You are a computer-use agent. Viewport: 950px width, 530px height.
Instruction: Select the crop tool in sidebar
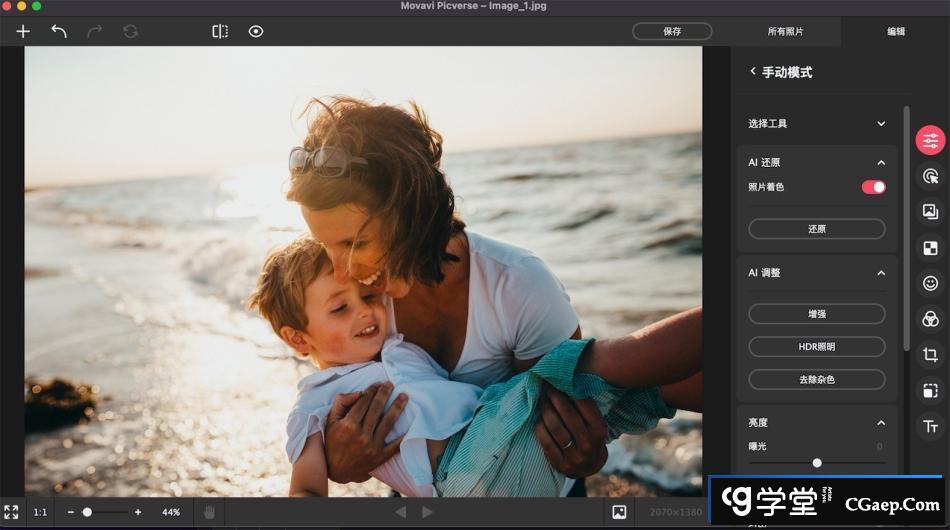click(x=930, y=355)
